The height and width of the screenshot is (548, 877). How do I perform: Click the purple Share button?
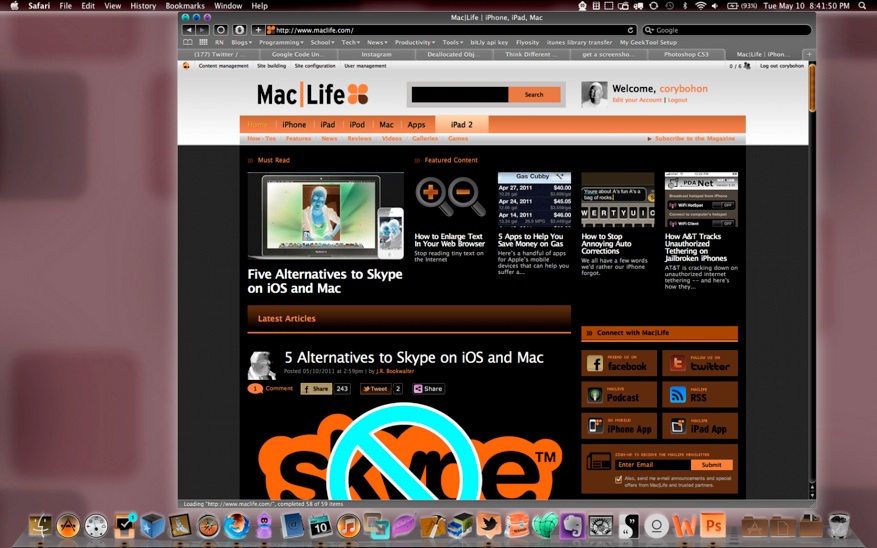[428, 389]
